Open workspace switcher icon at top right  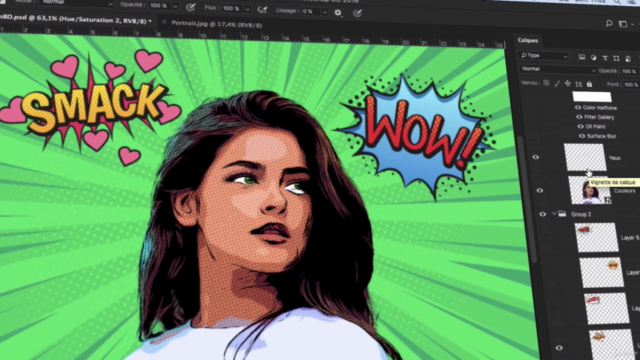coord(623,24)
